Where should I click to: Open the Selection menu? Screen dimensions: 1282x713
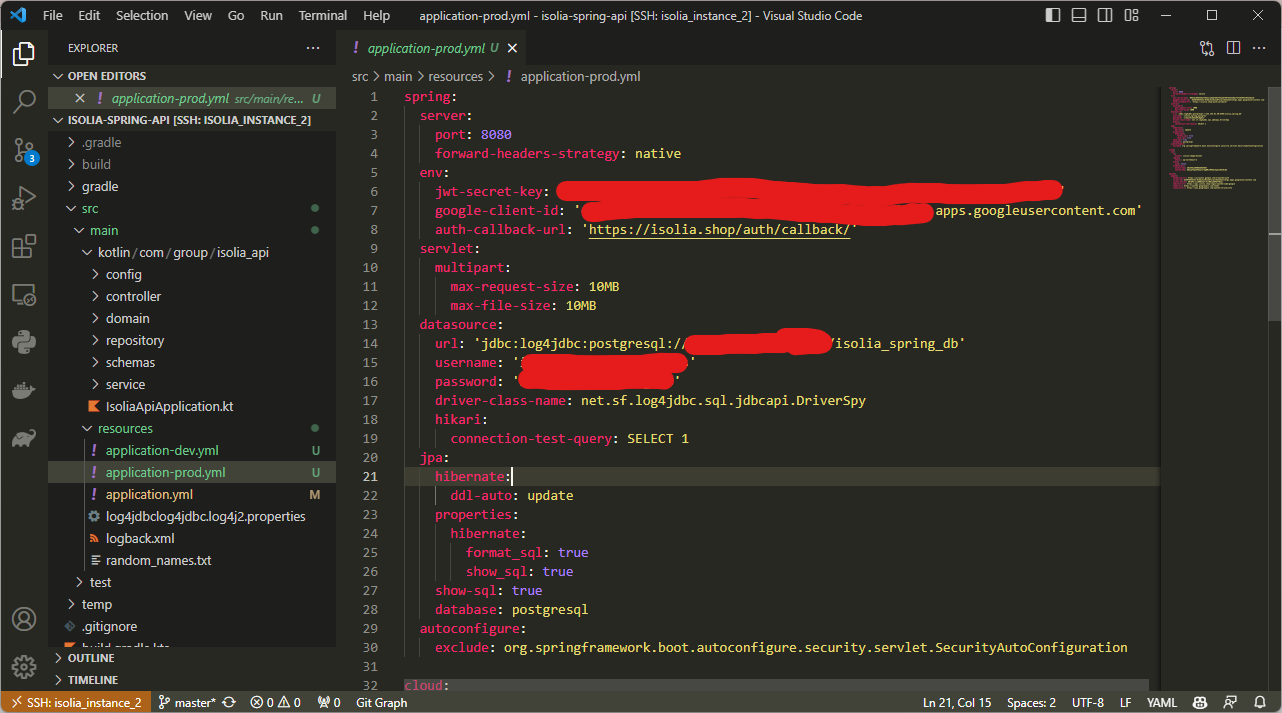tap(142, 16)
